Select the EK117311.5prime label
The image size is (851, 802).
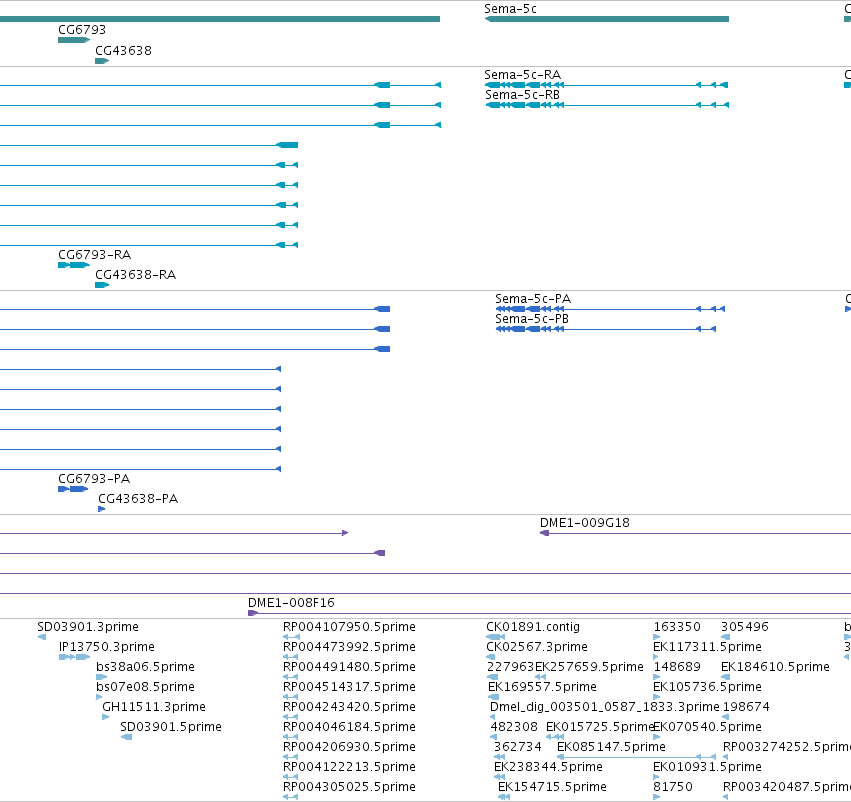(x=707, y=647)
